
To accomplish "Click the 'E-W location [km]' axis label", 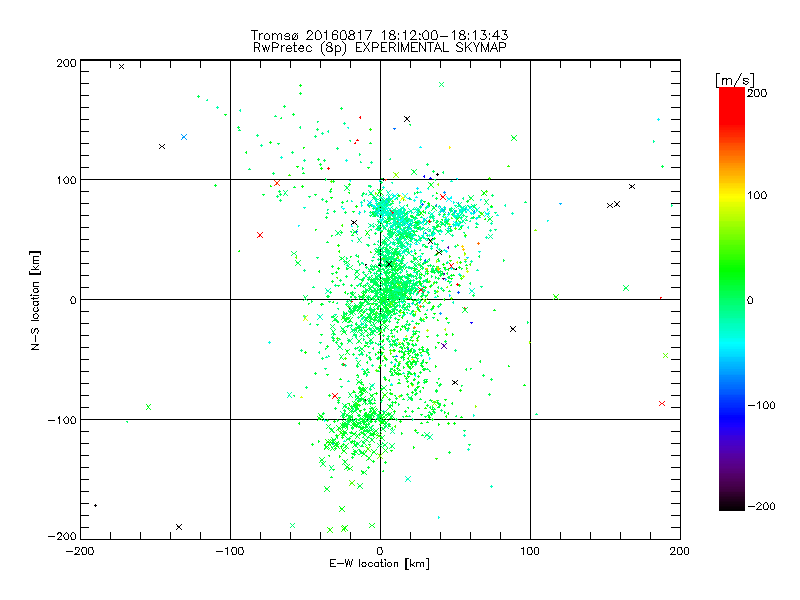I will pyautogui.click(x=379, y=563).
